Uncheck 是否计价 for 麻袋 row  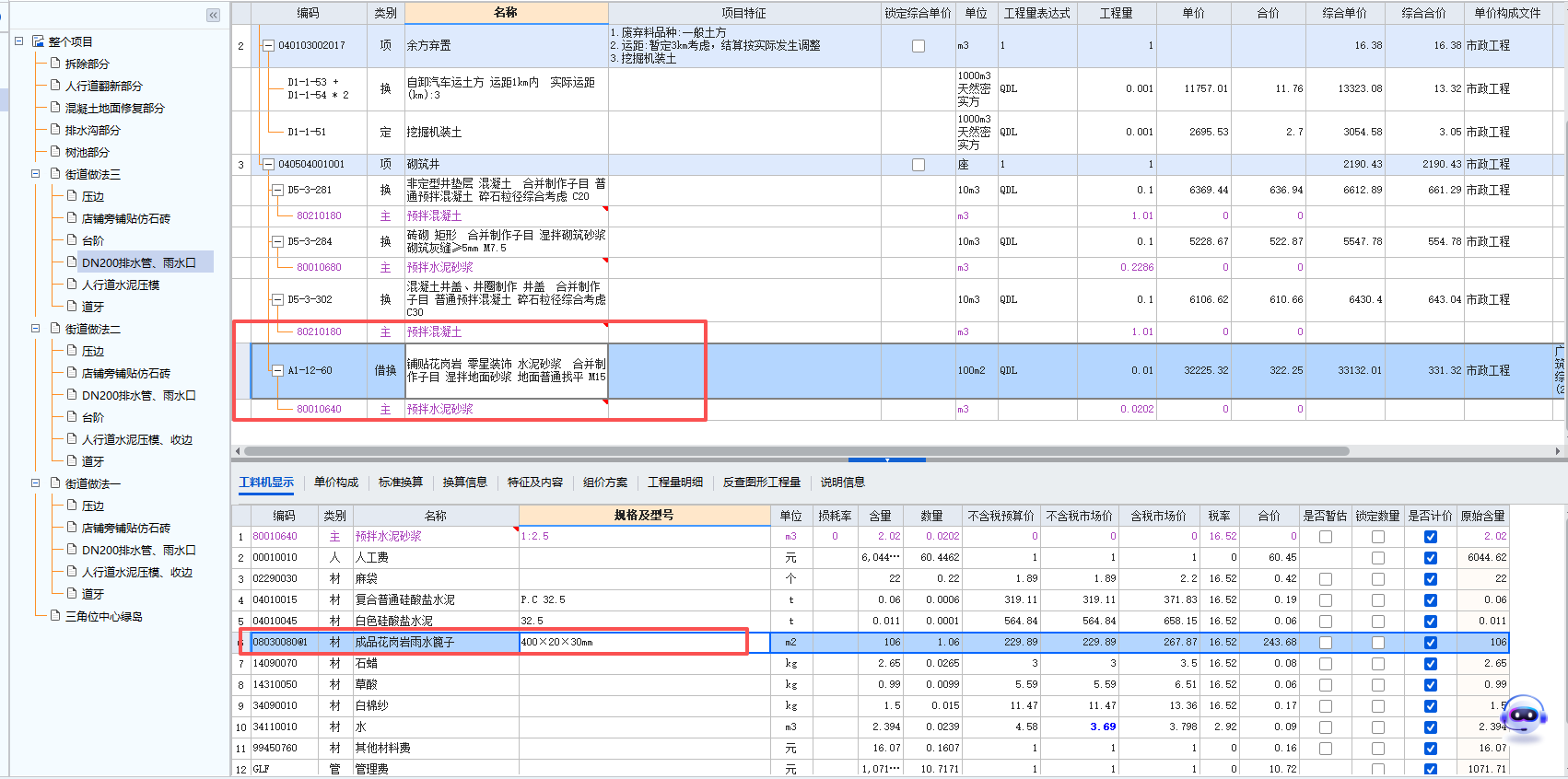[1430, 578]
